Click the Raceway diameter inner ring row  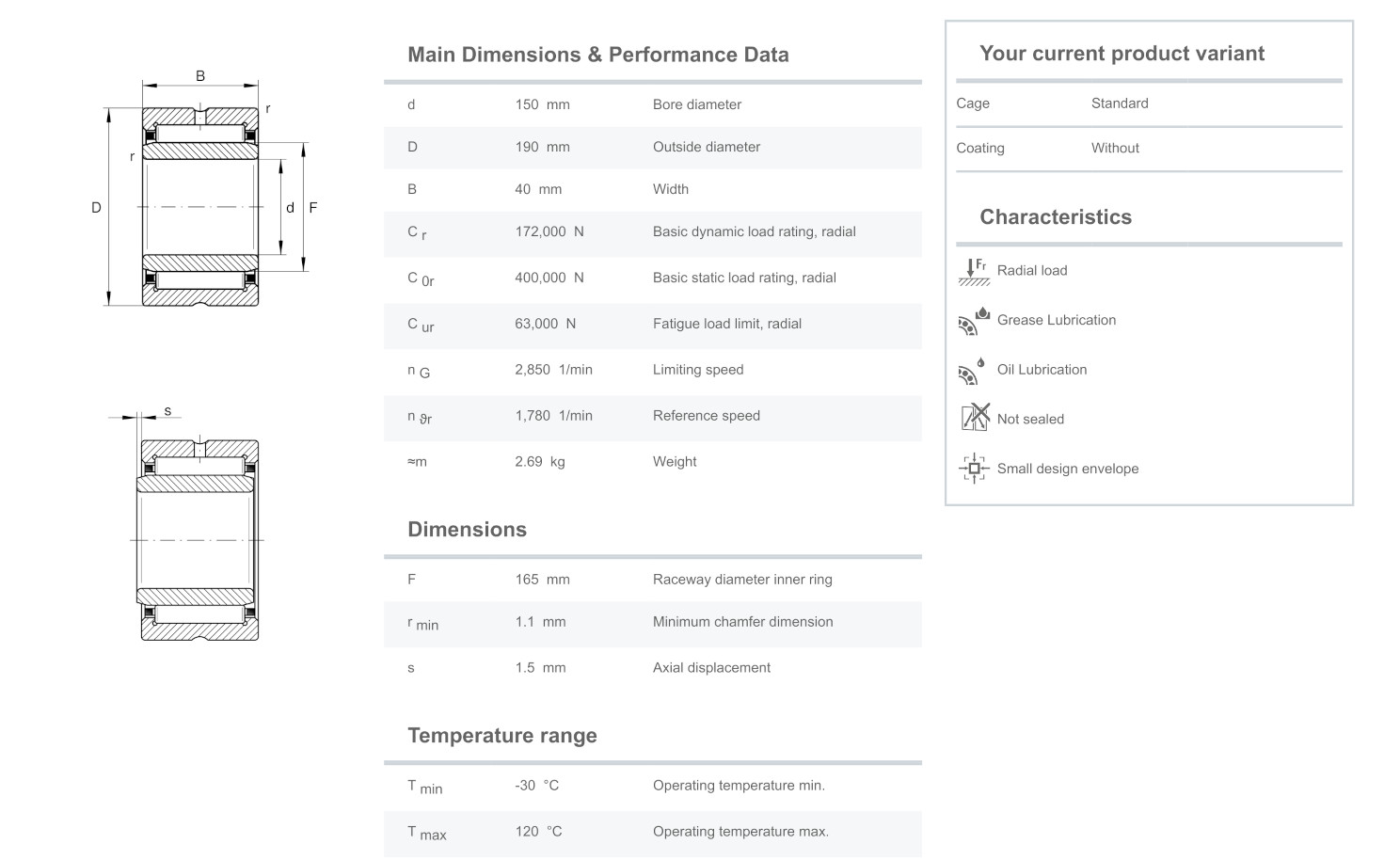(652, 580)
